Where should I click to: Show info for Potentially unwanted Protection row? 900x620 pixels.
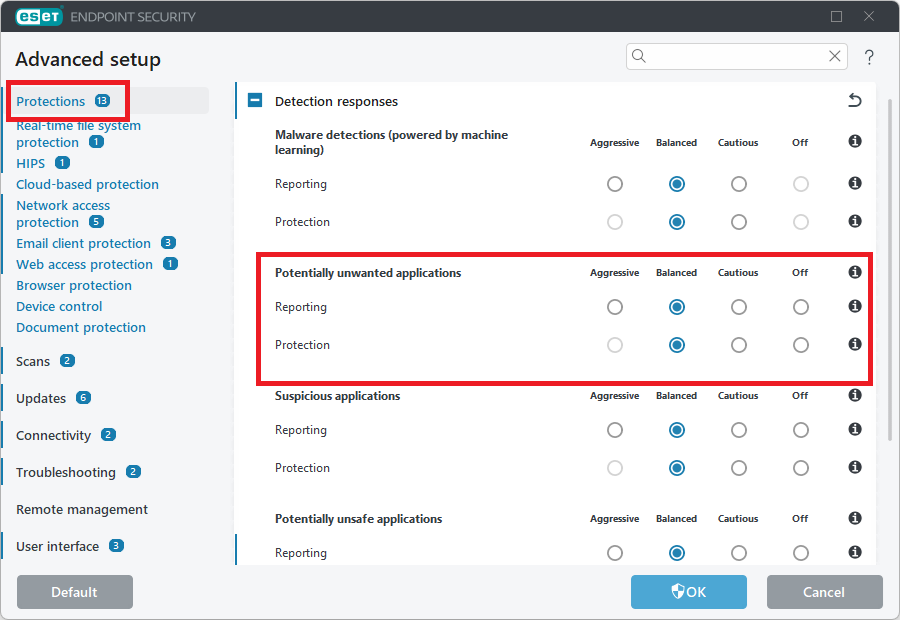[855, 344]
